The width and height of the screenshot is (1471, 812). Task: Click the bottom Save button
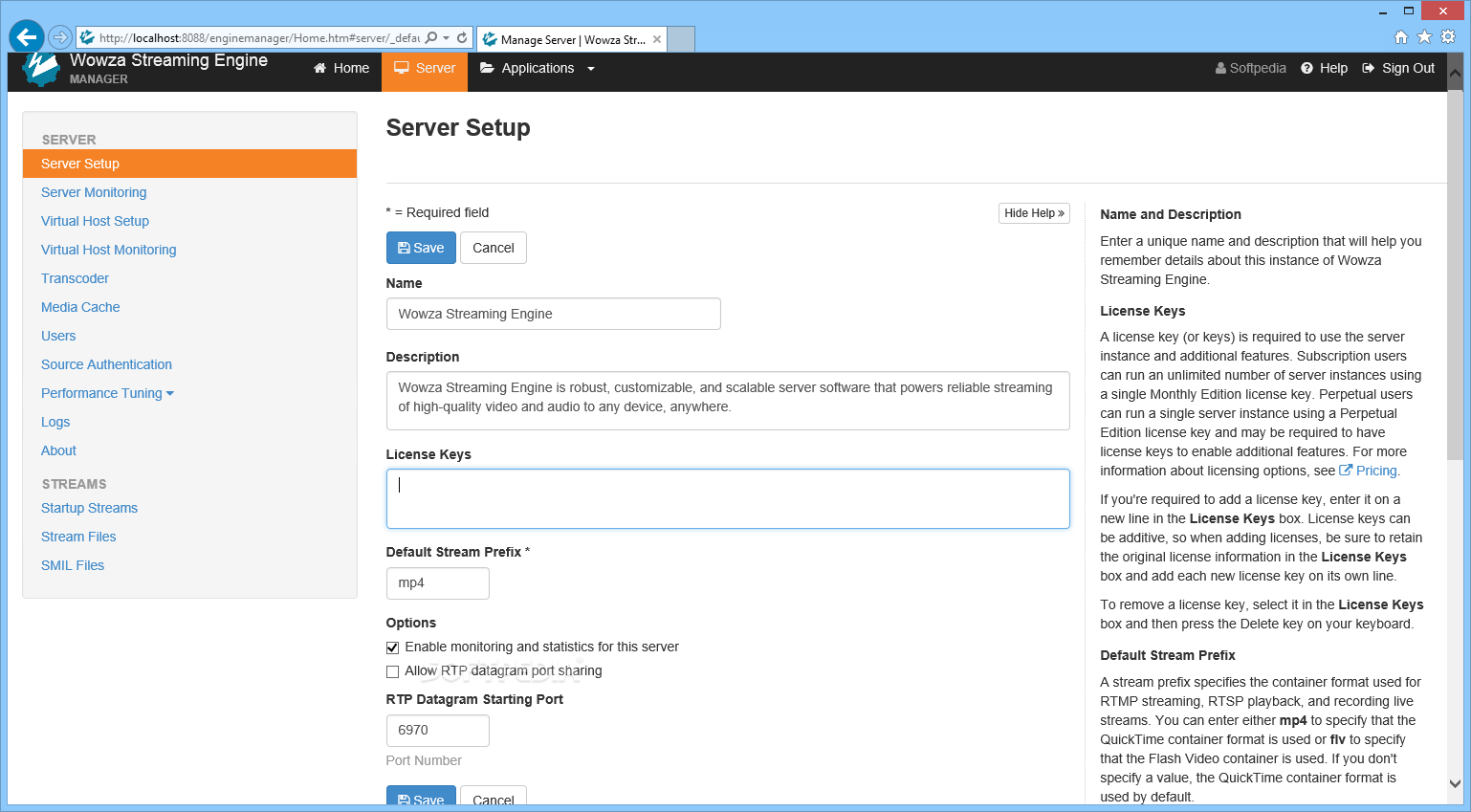point(421,796)
